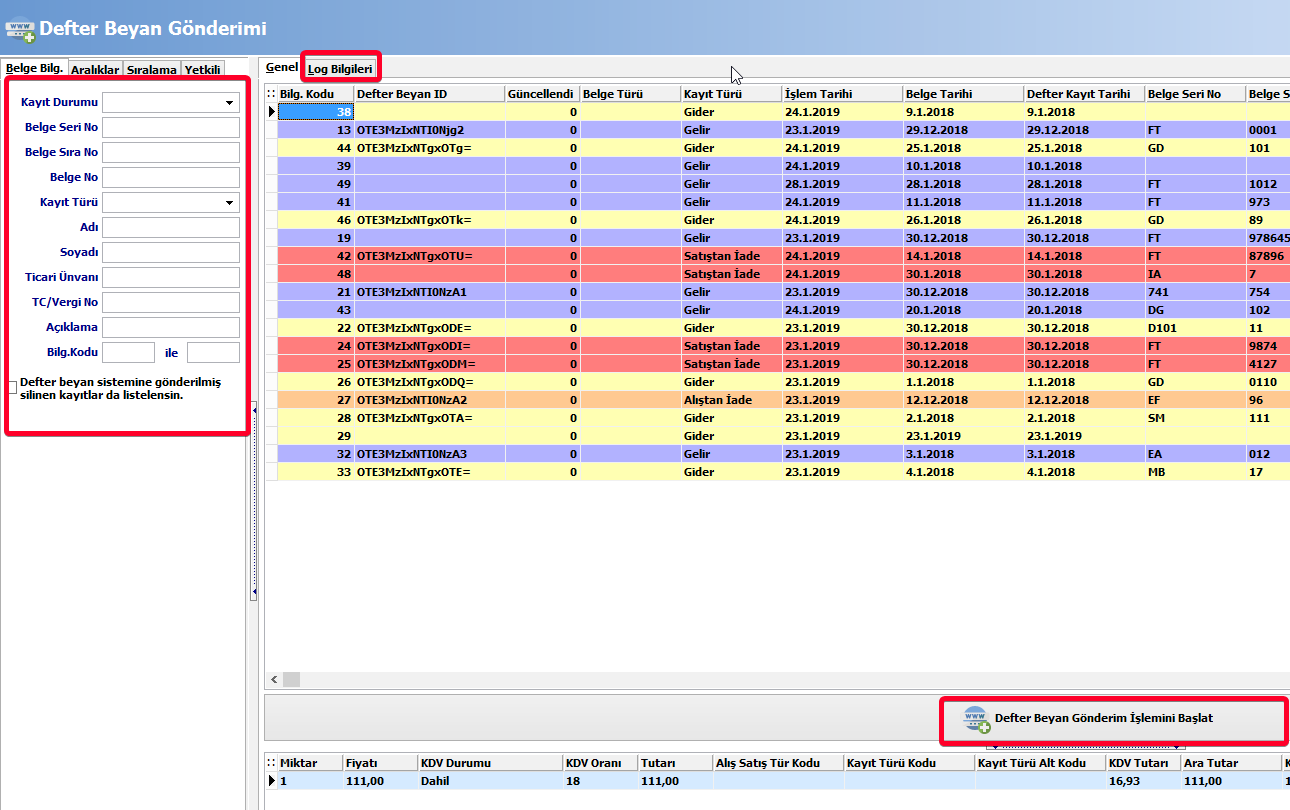
Task: Click the Belge Seri No cell showing 741
Action: point(1195,292)
